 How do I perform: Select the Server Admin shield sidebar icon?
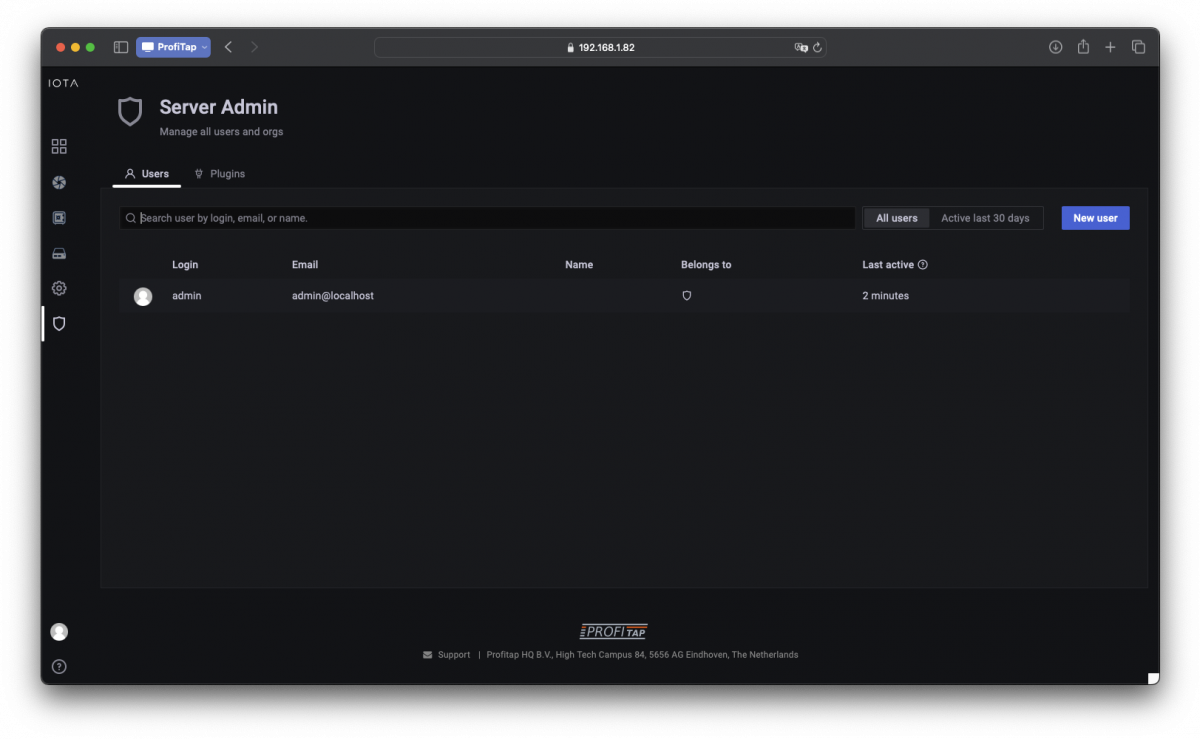pos(59,324)
